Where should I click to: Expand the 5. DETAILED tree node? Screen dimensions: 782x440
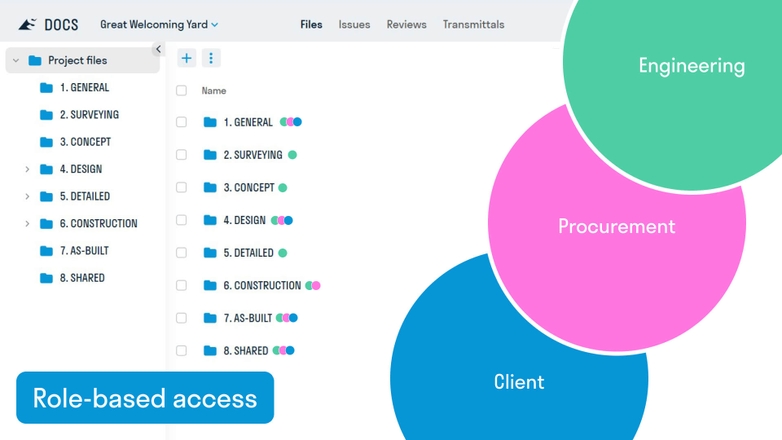pyautogui.click(x=27, y=197)
